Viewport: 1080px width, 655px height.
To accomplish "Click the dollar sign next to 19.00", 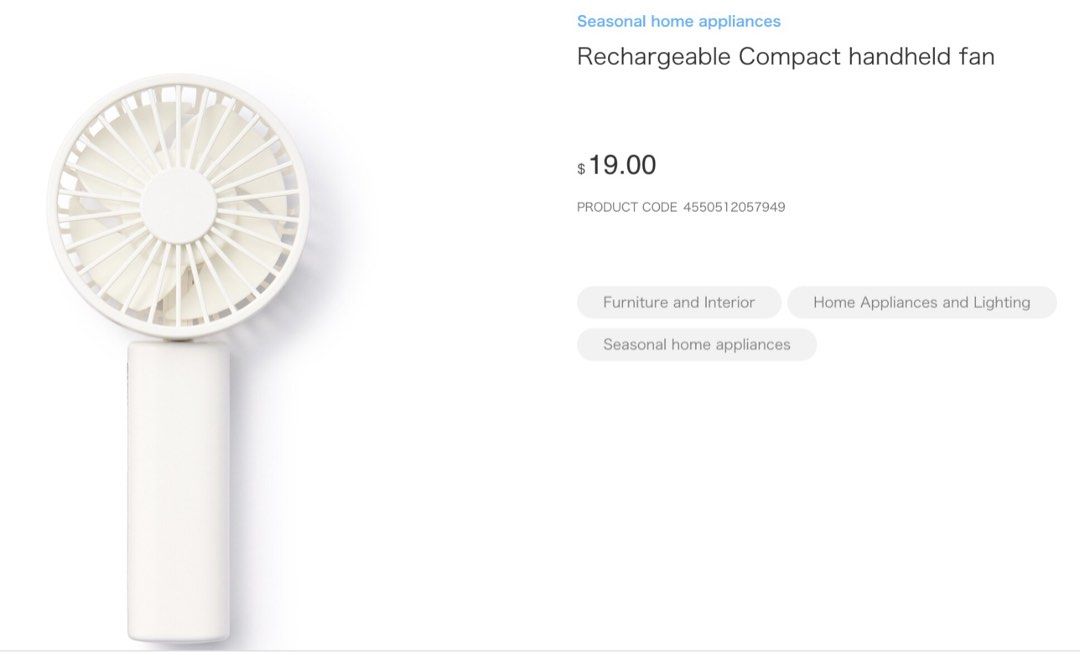I will tap(580, 168).
